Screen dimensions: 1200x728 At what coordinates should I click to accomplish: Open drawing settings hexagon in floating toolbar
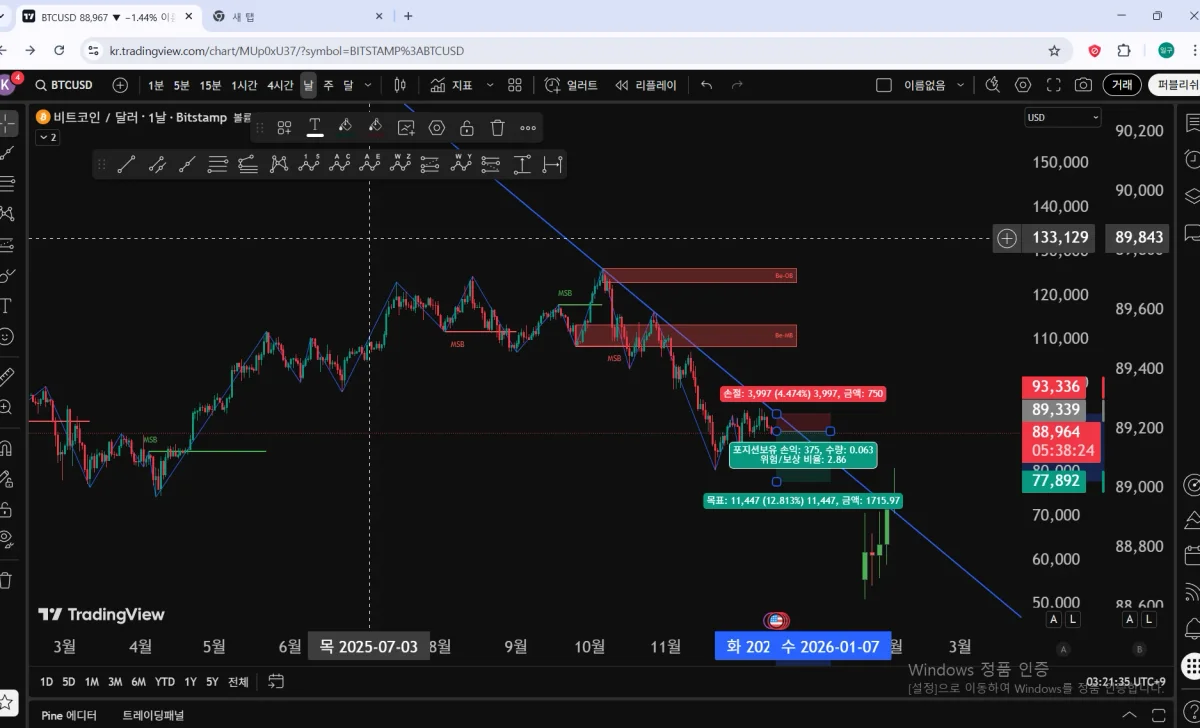pyautogui.click(x=436, y=127)
